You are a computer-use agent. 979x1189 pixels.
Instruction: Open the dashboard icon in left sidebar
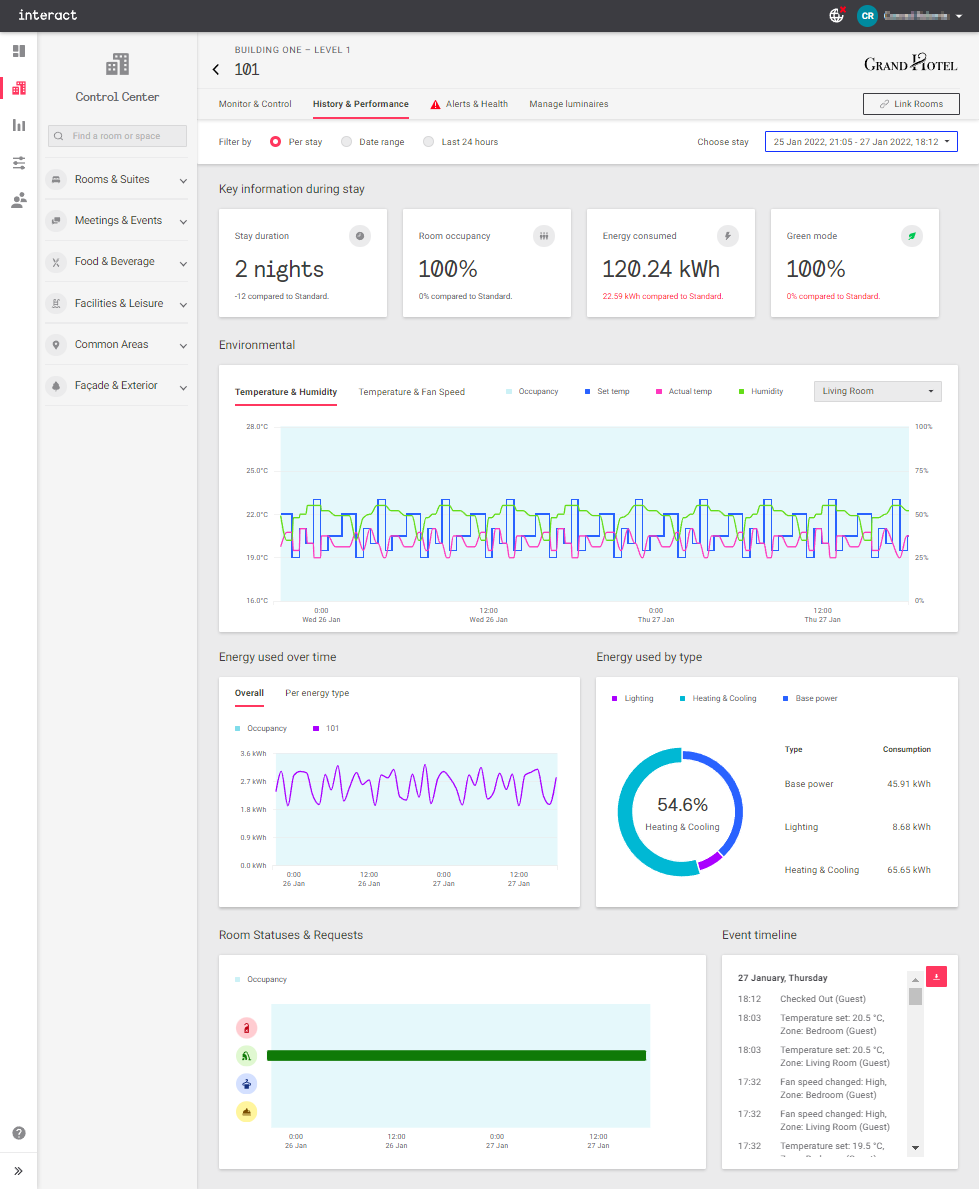[19, 51]
